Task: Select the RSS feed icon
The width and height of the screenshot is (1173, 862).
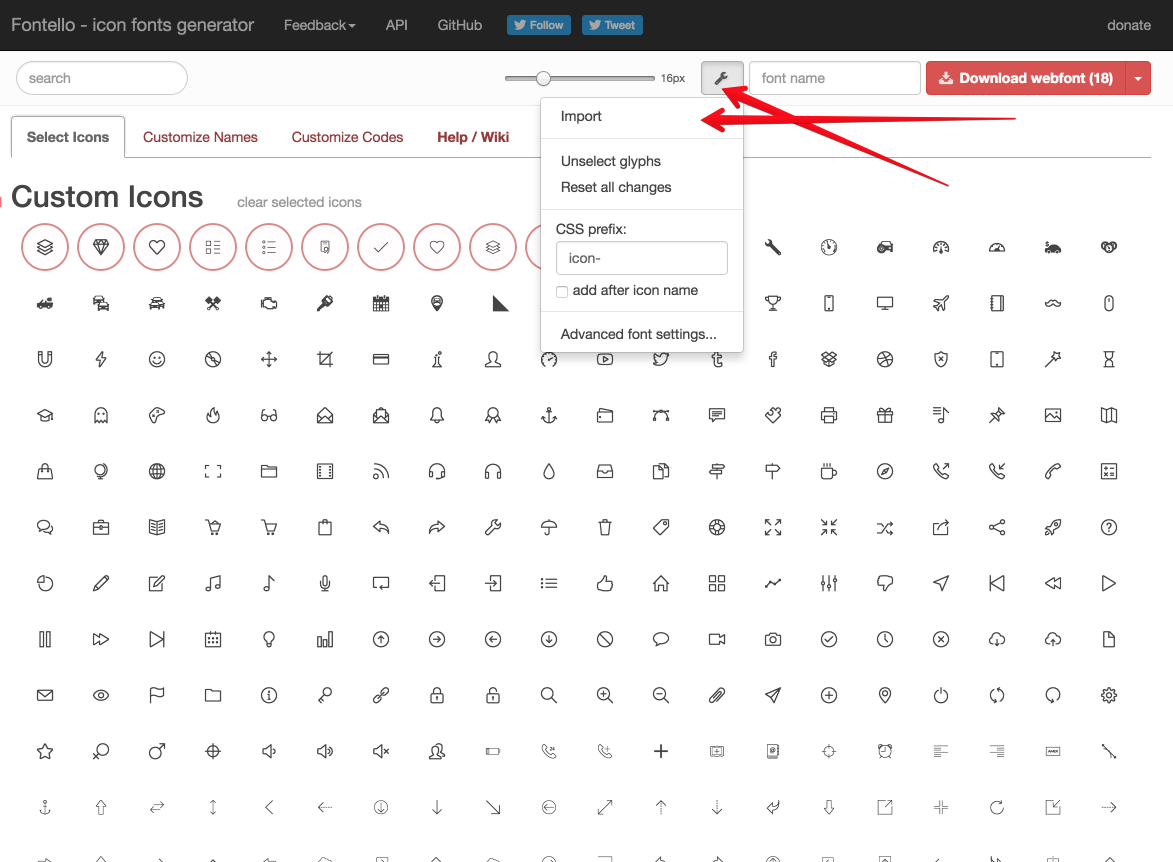Action: click(381, 471)
